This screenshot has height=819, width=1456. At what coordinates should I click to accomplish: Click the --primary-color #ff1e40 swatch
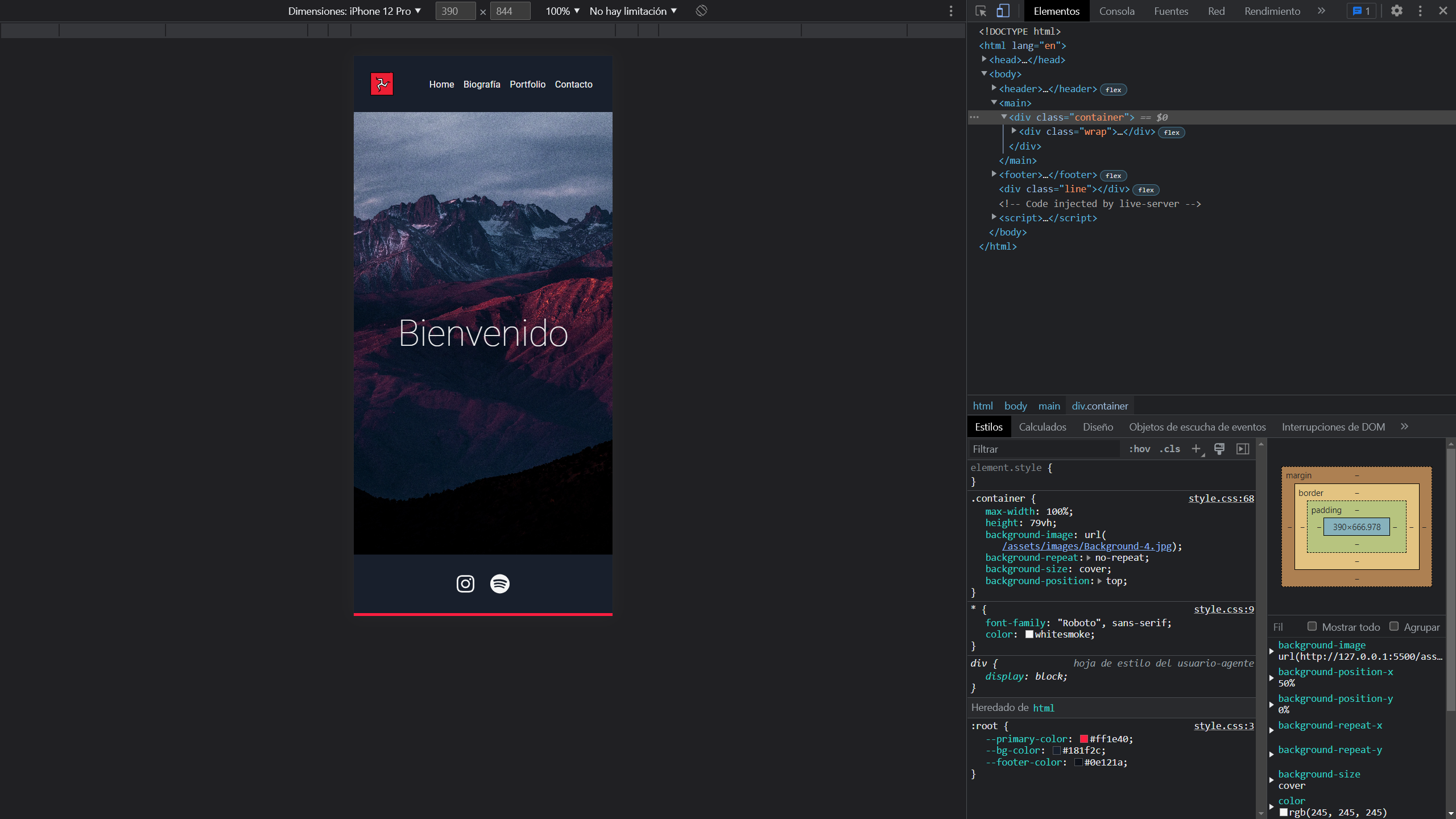(x=1083, y=739)
